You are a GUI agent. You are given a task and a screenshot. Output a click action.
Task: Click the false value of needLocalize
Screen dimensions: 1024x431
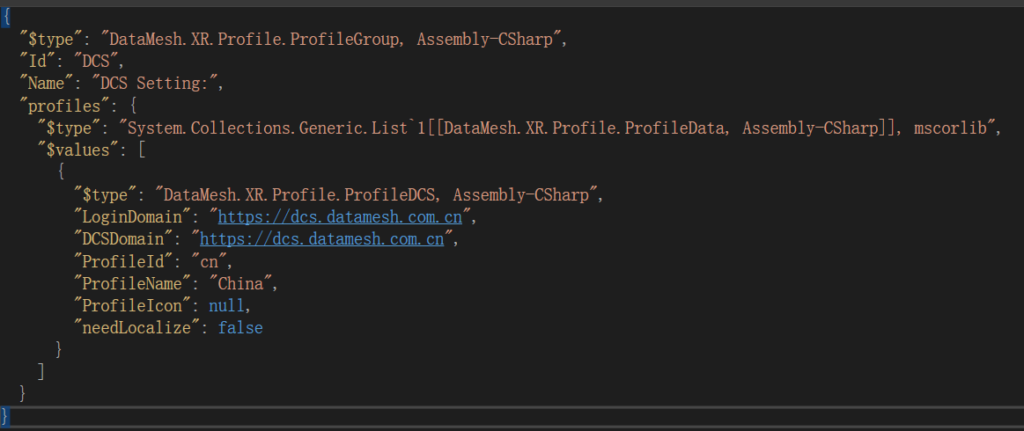coord(240,327)
